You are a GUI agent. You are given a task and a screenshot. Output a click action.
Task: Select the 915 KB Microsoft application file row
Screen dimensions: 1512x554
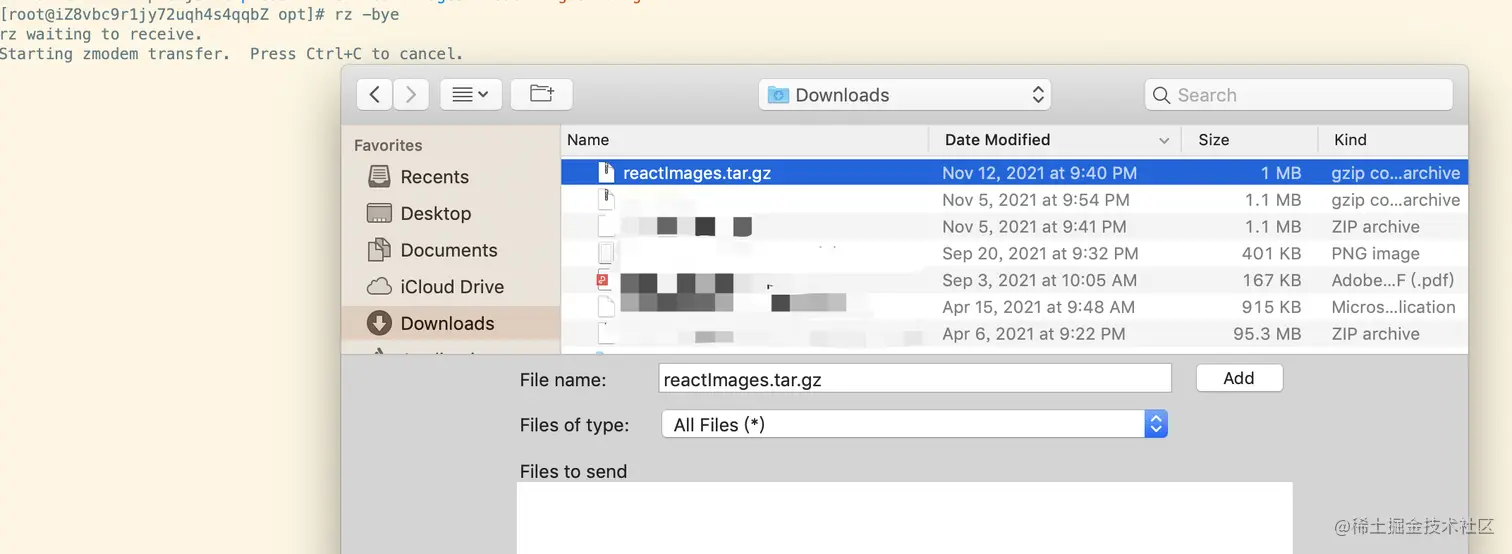(x=1014, y=308)
